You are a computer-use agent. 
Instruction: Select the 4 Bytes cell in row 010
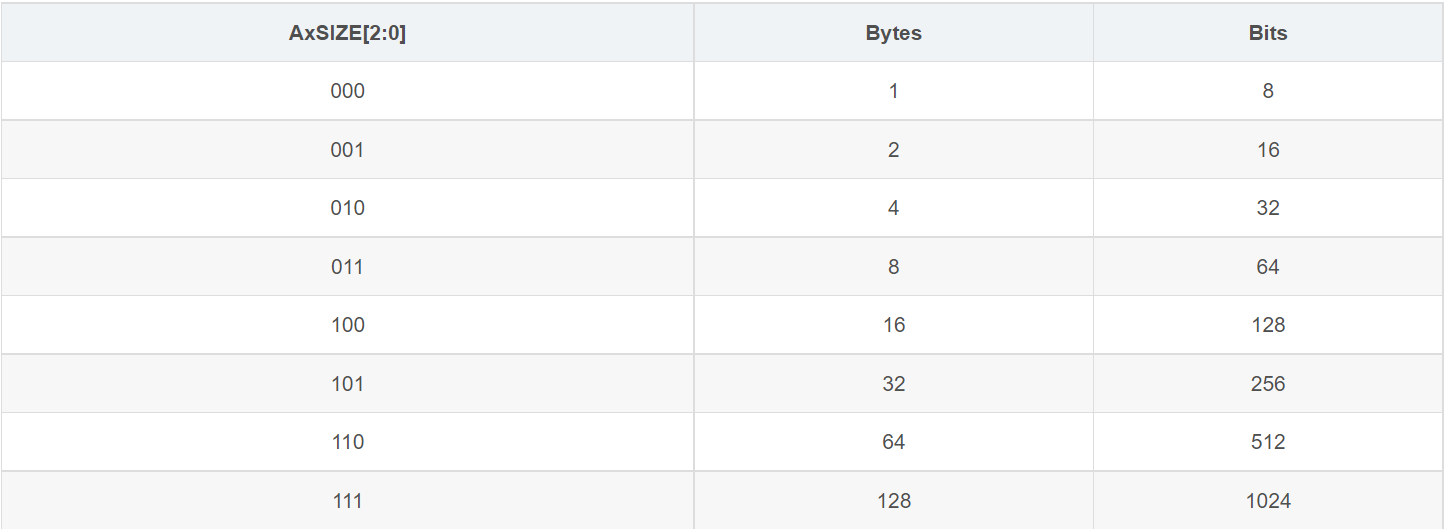pos(893,208)
